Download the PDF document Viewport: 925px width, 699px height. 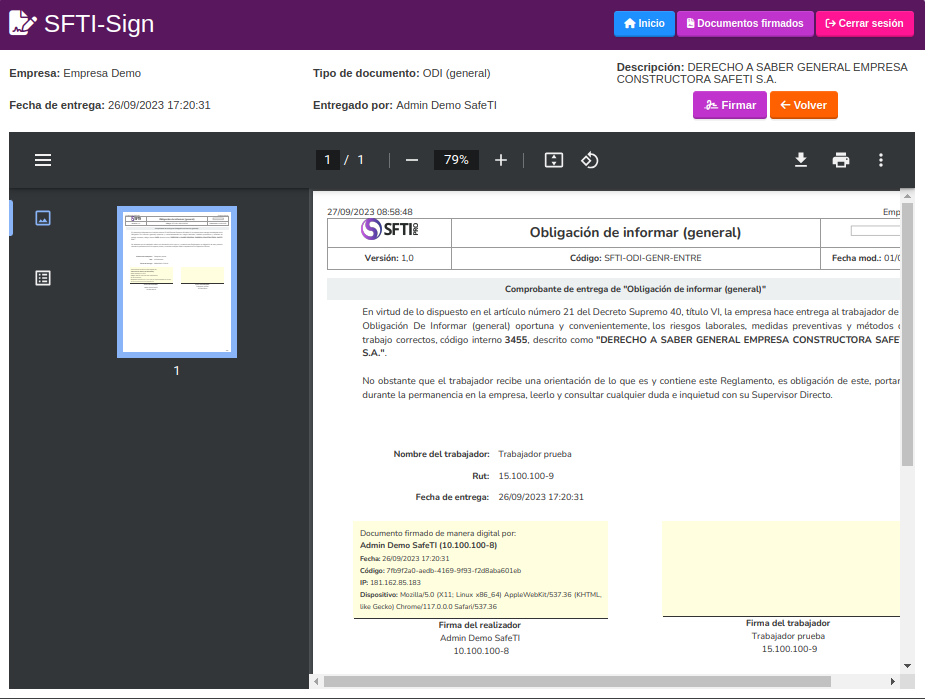801,160
